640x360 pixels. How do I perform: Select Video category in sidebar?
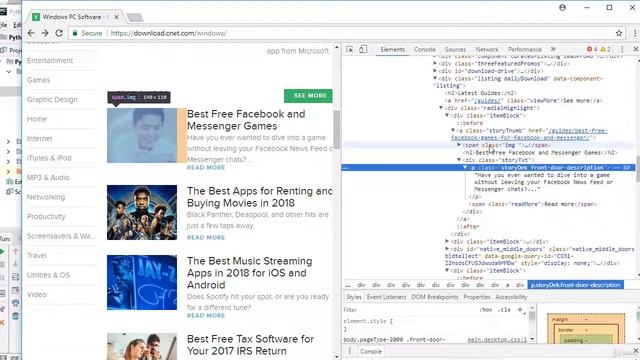(x=36, y=295)
